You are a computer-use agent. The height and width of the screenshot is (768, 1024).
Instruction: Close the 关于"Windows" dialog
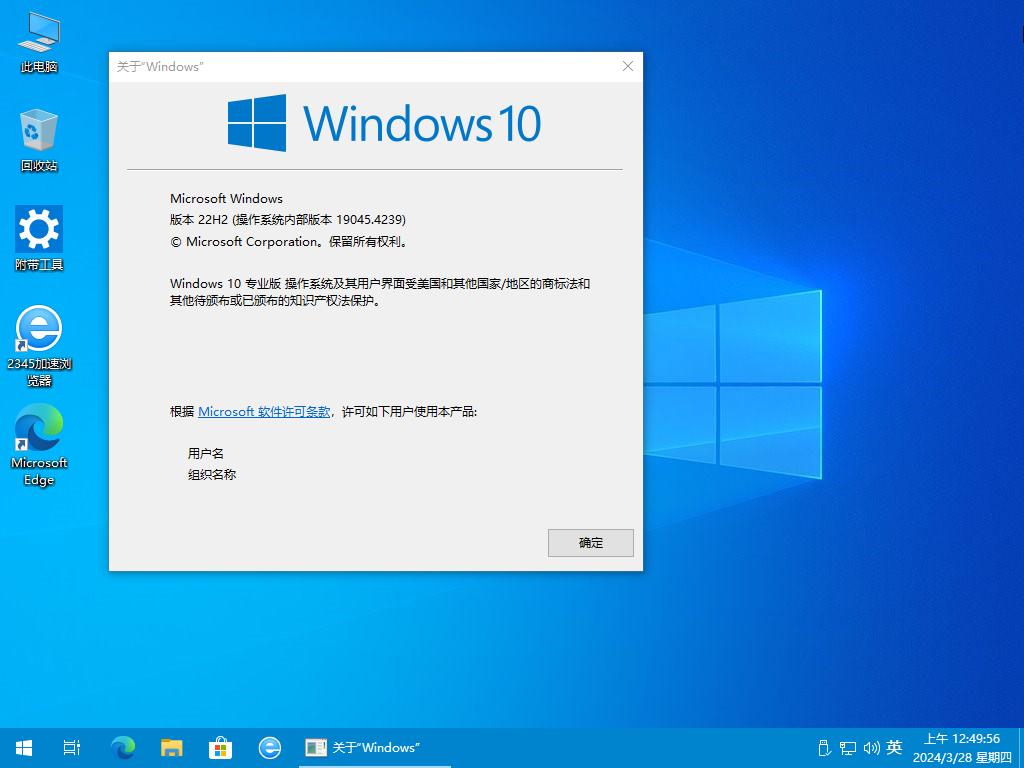(x=628, y=67)
